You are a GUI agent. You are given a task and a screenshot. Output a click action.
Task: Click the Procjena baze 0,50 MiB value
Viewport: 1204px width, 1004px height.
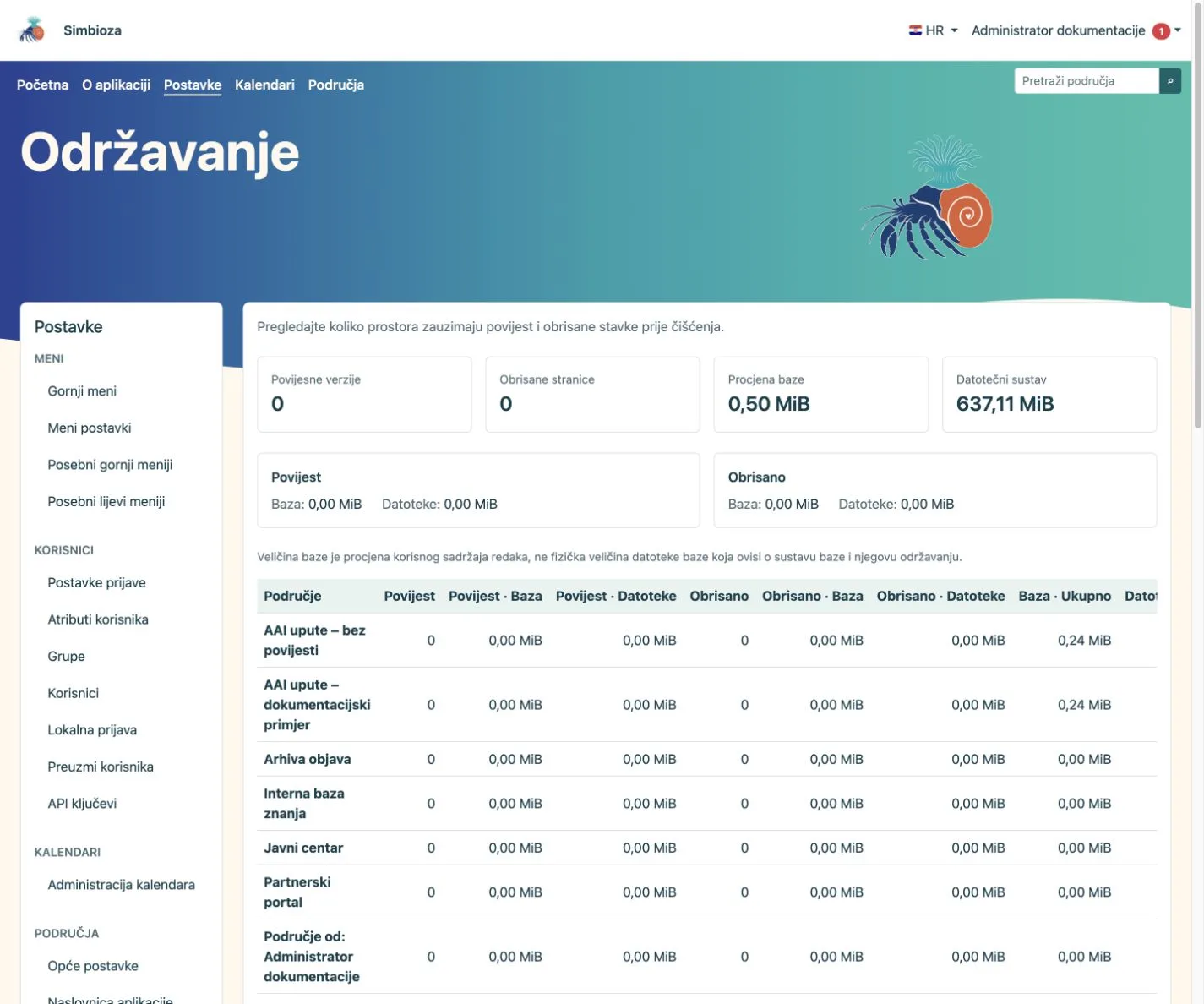pyautogui.click(x=769, y=404)
